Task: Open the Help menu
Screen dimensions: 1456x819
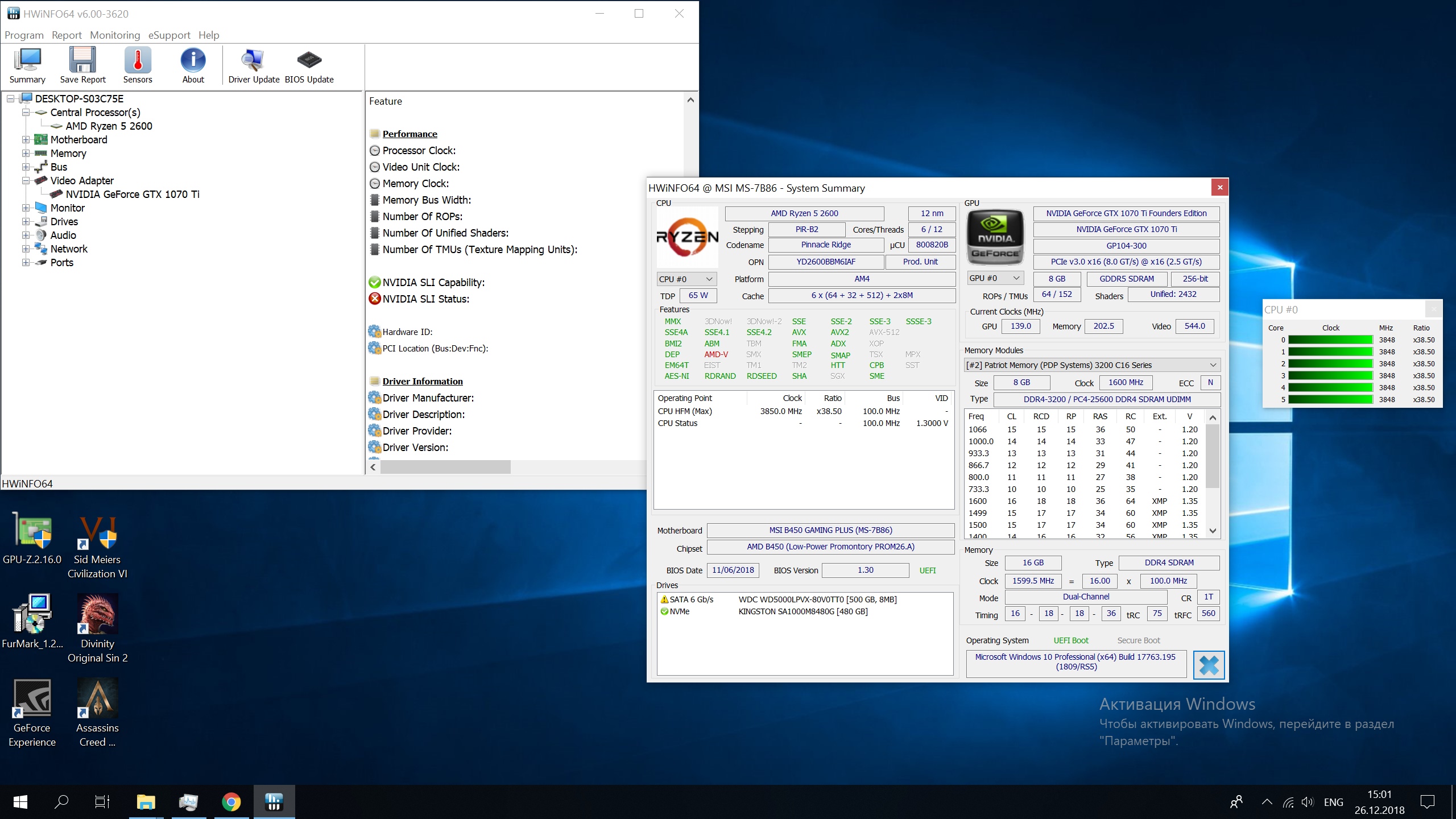Action: pyautogui.click(x=209, y=35)
